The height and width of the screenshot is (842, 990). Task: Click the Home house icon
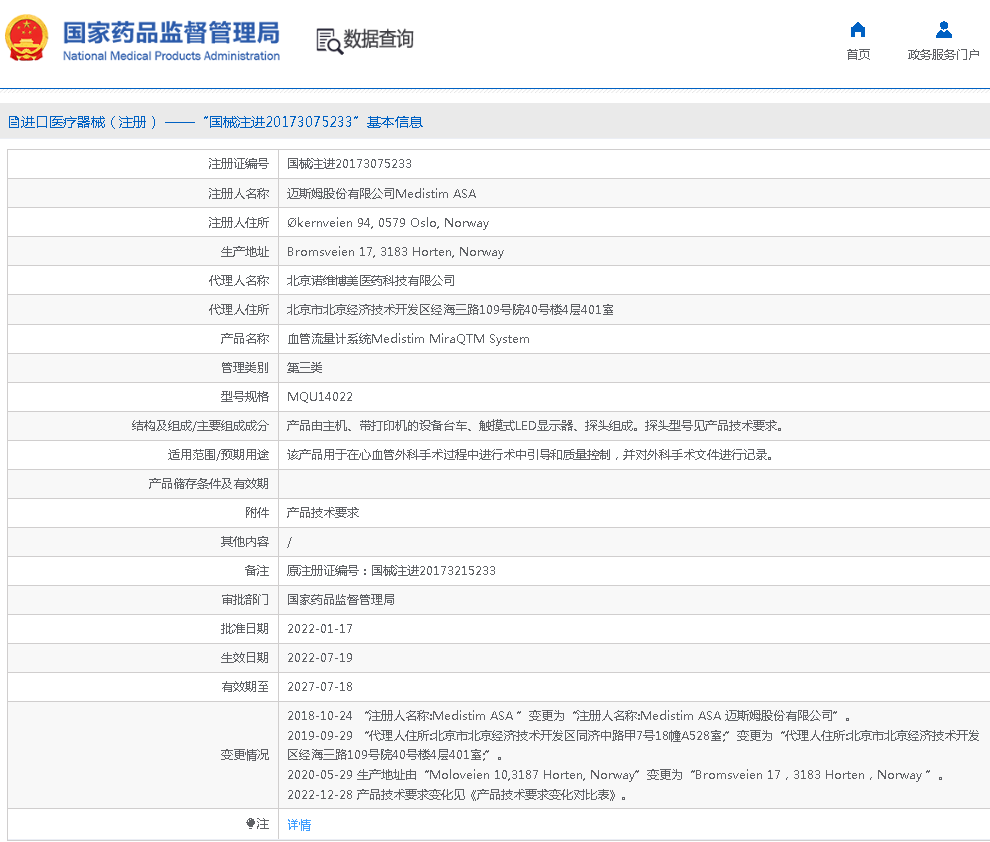point(857,30)
